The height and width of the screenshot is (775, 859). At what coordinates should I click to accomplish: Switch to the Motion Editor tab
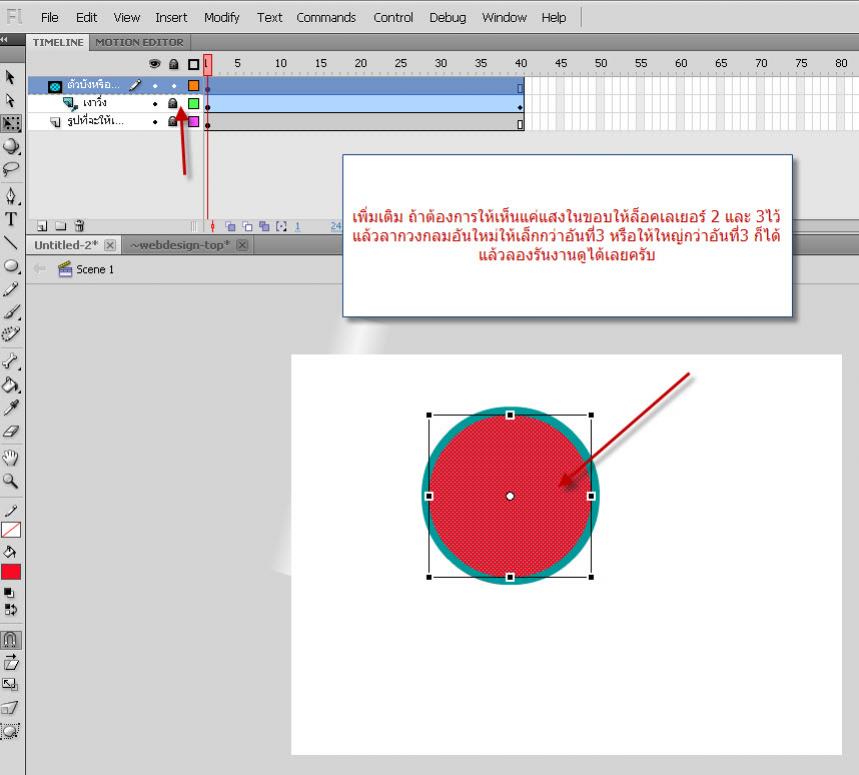139,42
